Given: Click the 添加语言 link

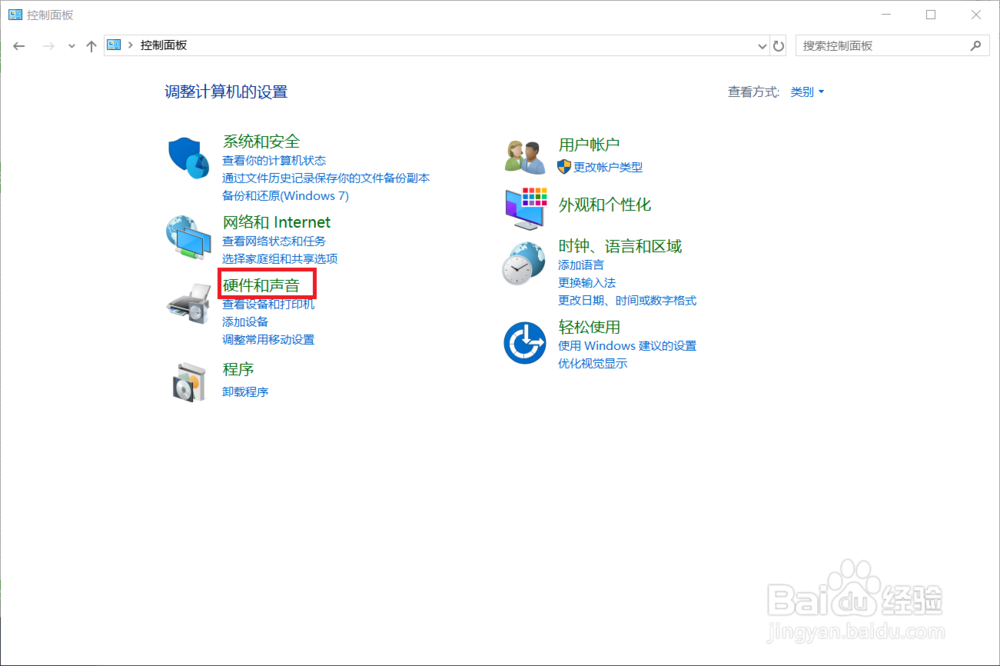Looking at the screenshot, I should click(581, 265).
